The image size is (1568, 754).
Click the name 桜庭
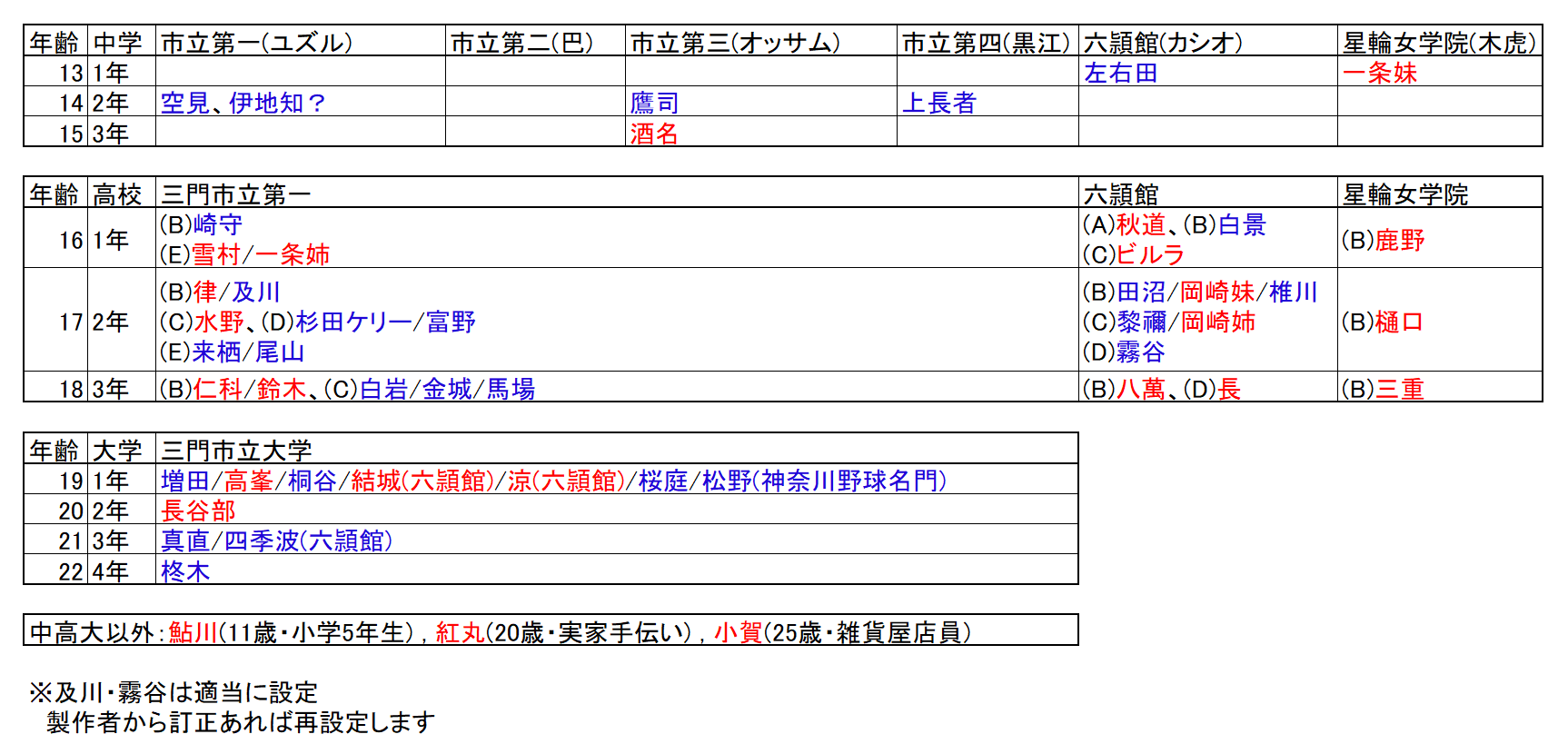663,481
